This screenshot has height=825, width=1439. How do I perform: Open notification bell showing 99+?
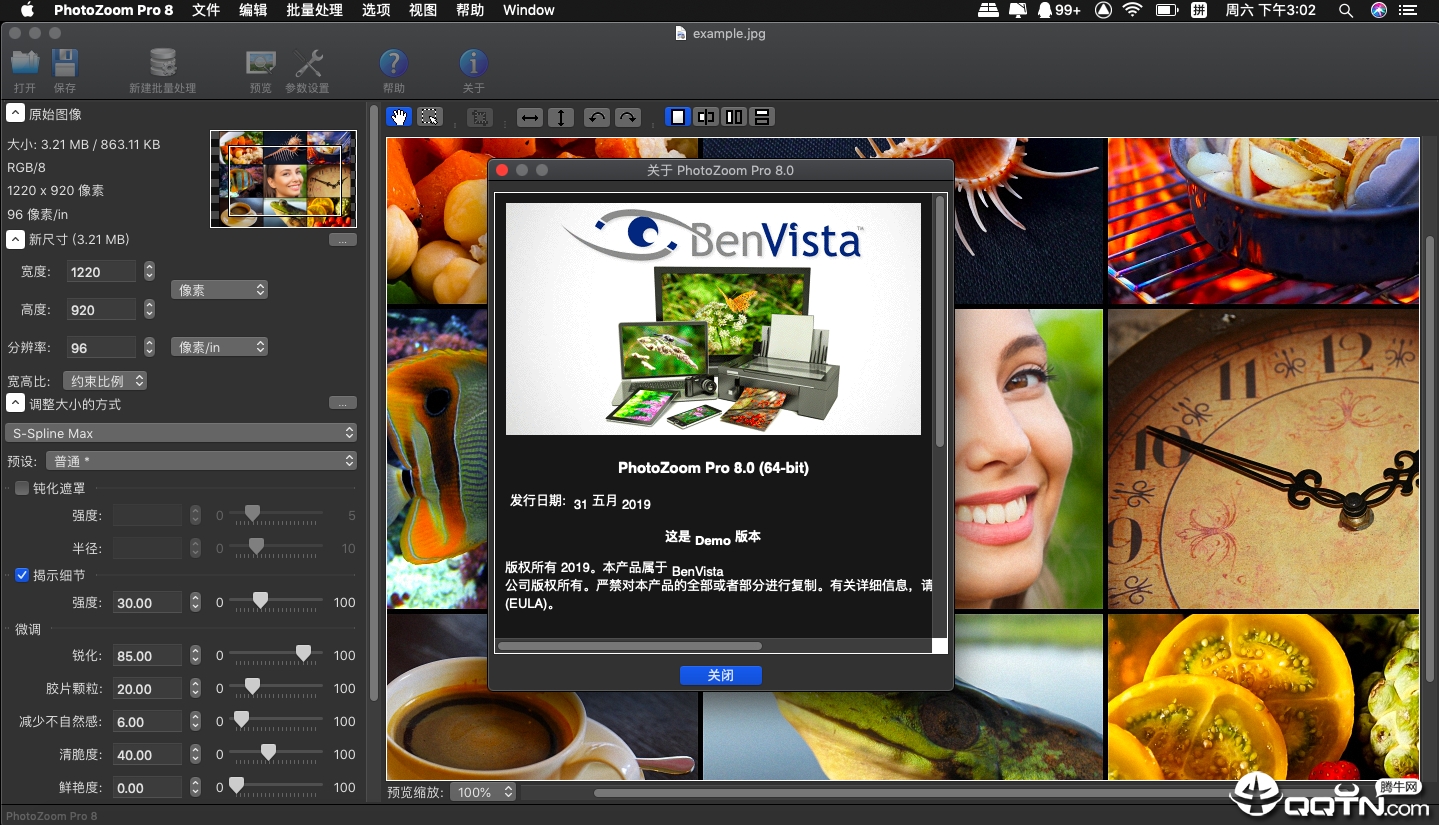point(1059,10)
